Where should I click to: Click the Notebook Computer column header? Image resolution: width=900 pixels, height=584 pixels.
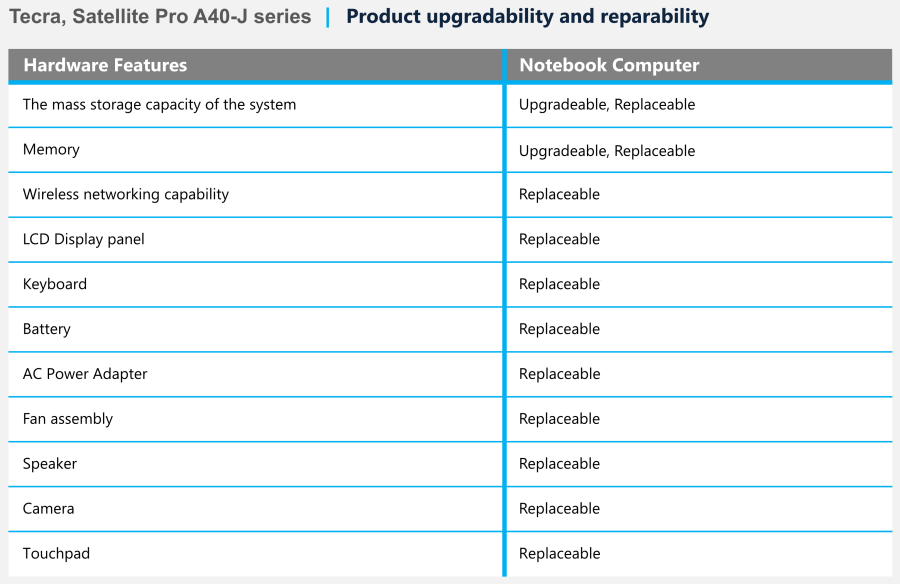click(609, 66)
